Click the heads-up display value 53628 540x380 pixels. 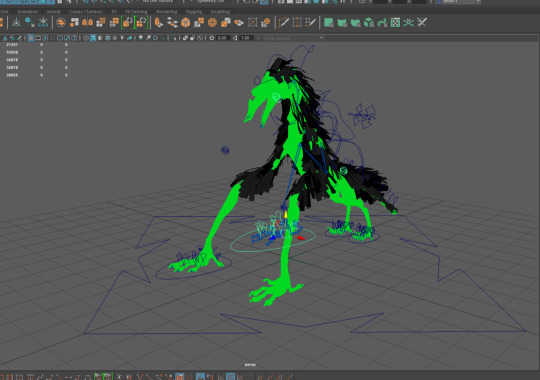point(12,52)
